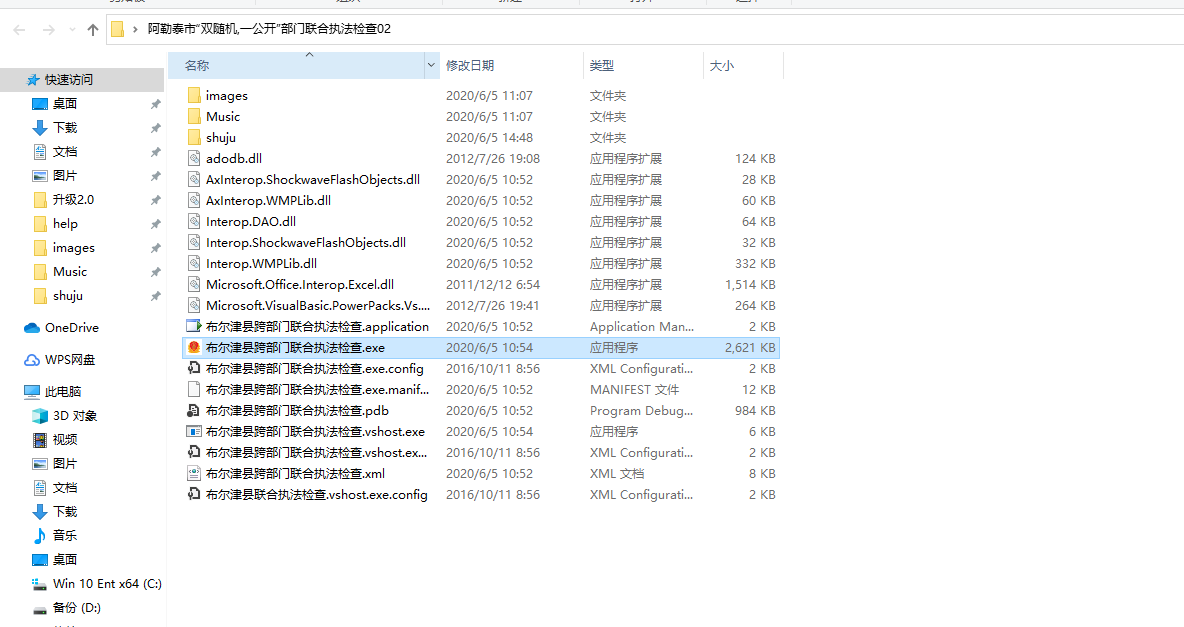Click the recent locations dropdown chevron
This screenshot has width=1184, height=627.
[70, 30]
